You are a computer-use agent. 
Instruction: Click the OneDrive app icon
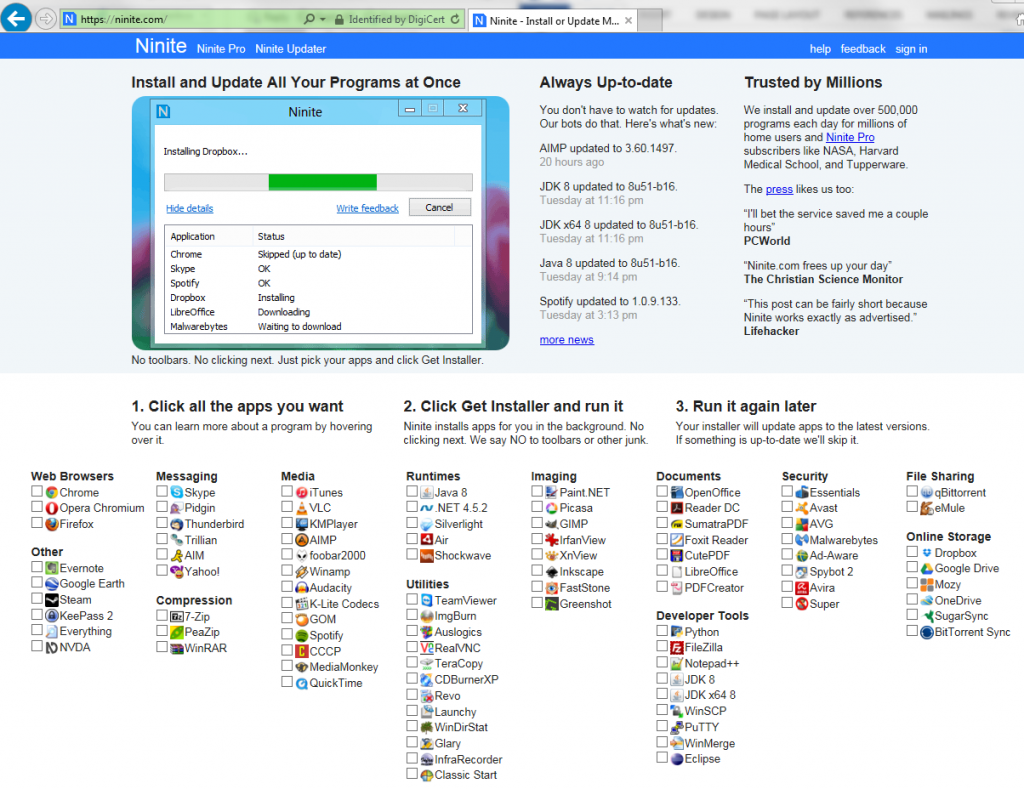point(927,600)
